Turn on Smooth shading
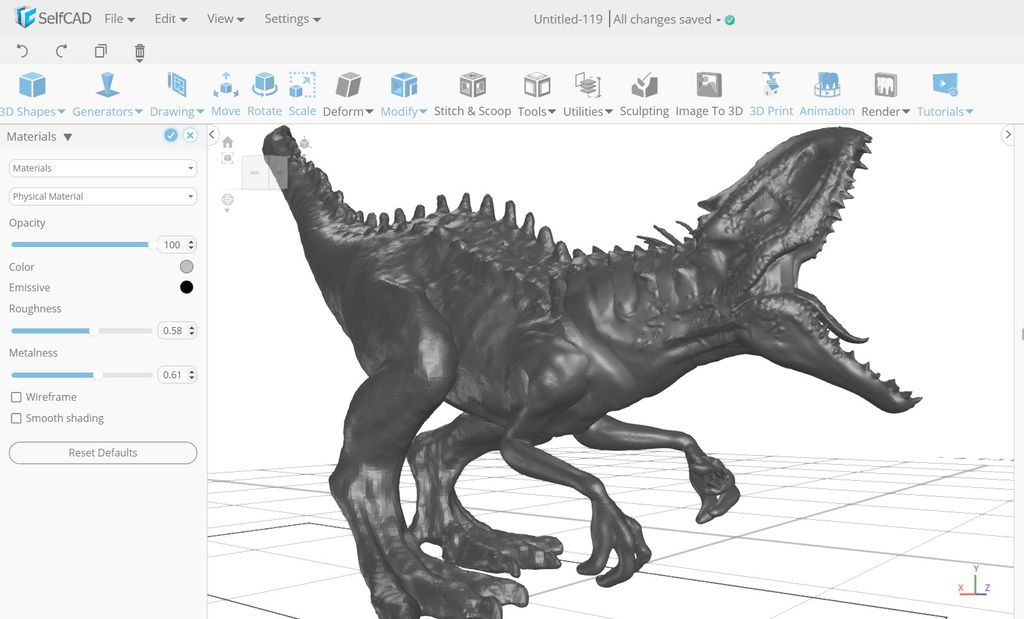The image size is (1024, 619). 16,418
